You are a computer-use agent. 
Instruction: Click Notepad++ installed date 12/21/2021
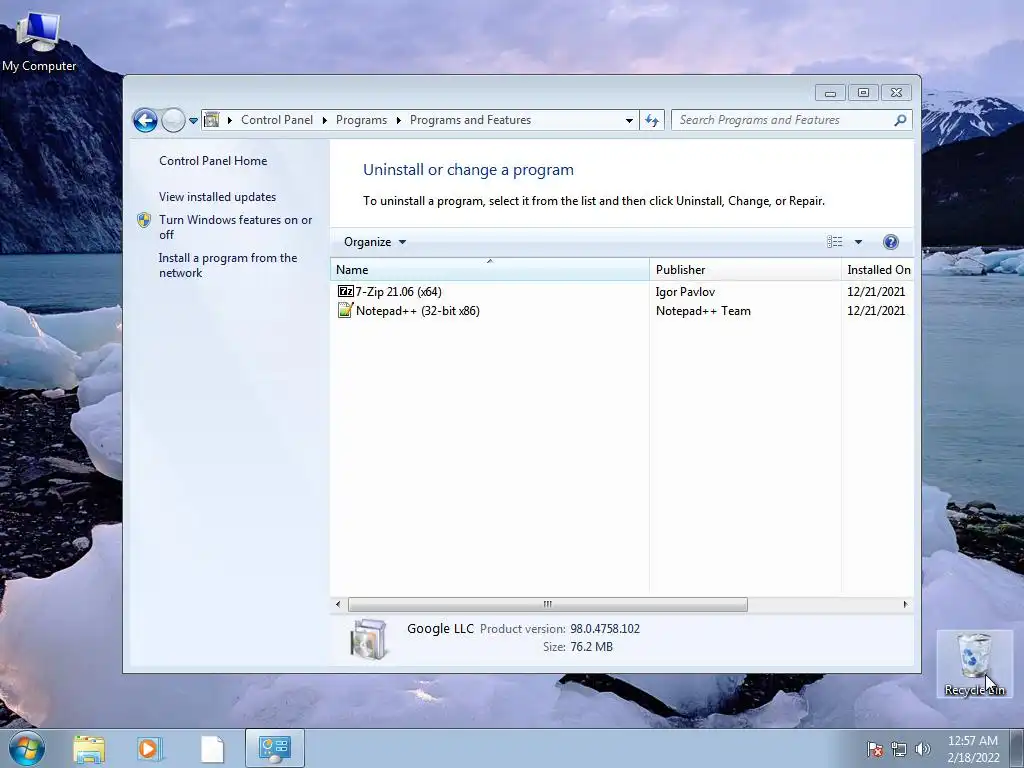[876, 311]
